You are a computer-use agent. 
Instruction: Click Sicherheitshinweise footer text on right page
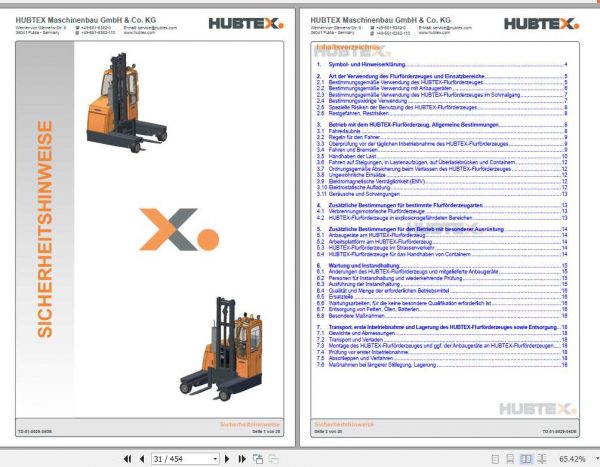344,425
